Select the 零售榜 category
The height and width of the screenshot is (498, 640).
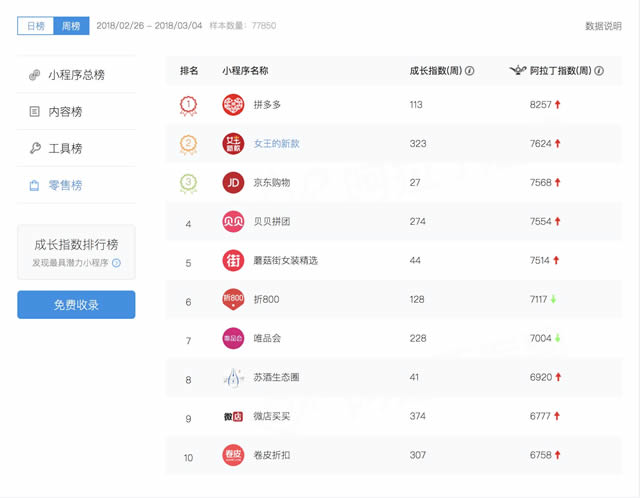pyautogui.click(x=65, y=185)
